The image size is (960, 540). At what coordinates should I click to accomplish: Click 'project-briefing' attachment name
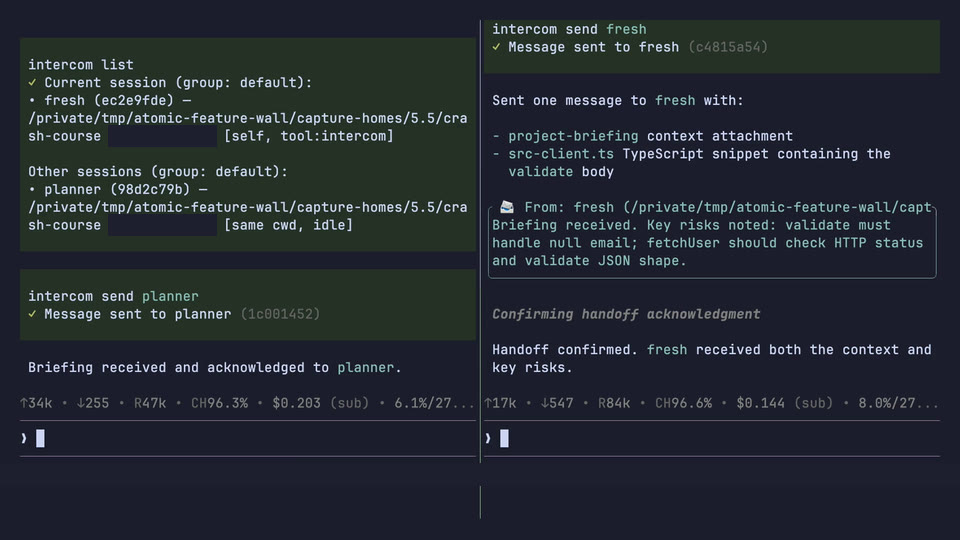(573, 136)
